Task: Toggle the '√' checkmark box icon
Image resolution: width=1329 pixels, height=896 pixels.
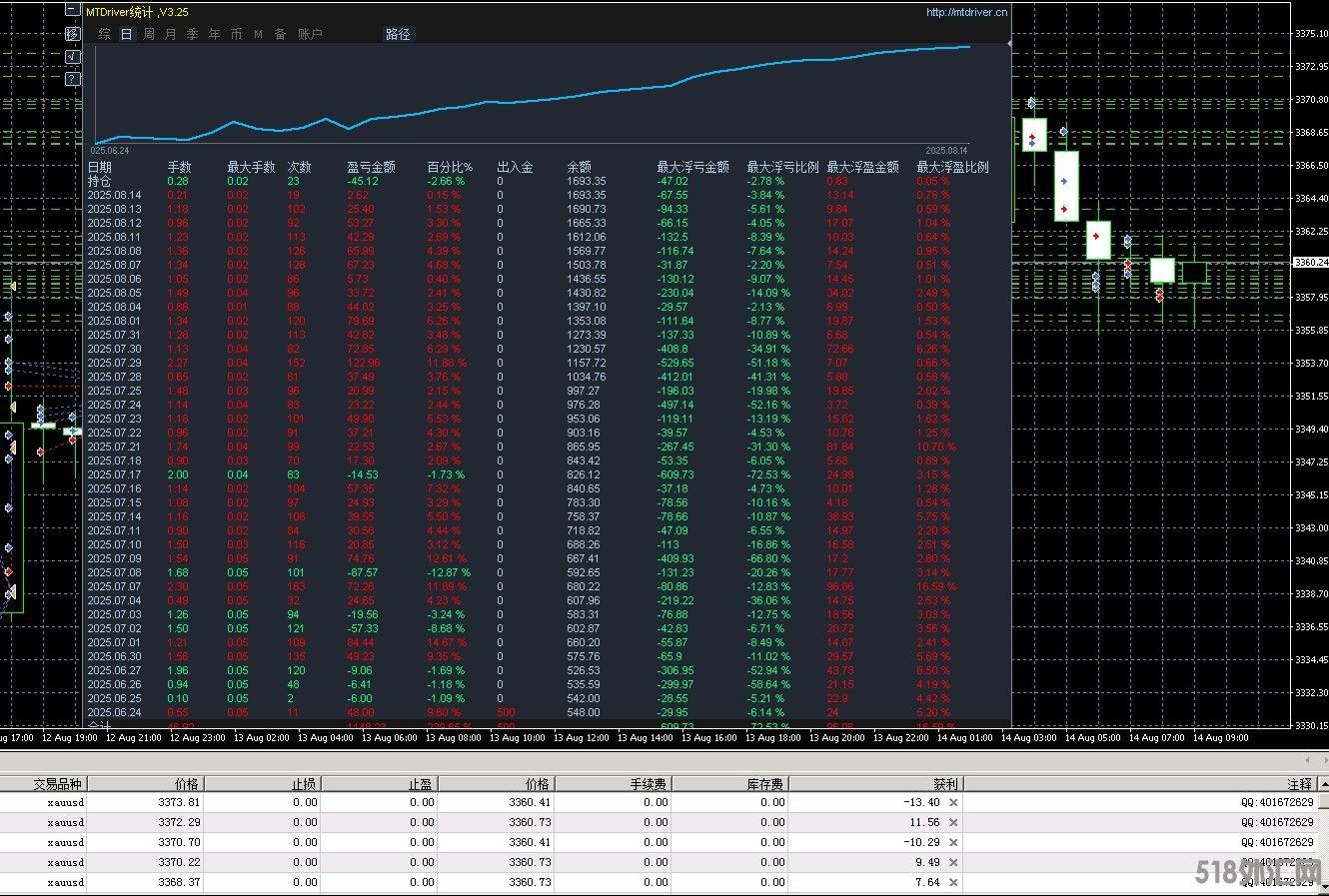Action: (x=72, y=56)
